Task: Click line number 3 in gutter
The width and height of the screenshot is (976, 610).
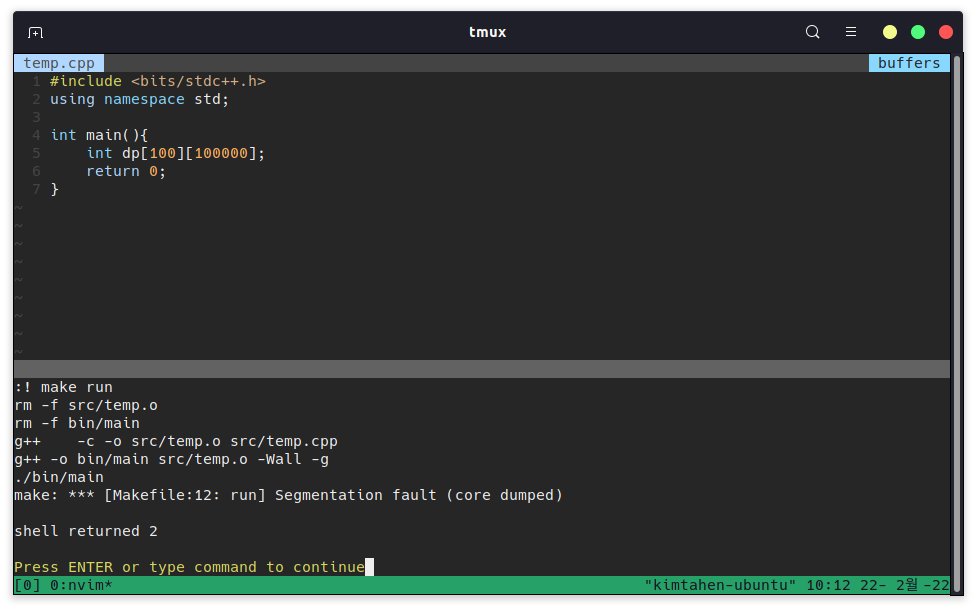Action: (36, 118)
